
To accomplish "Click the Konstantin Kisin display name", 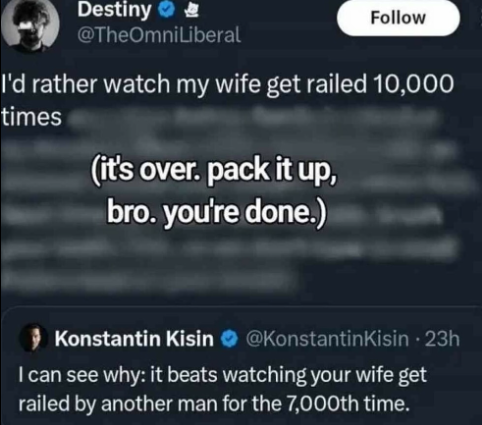I will pyautogui.click(x=134, y=339).
